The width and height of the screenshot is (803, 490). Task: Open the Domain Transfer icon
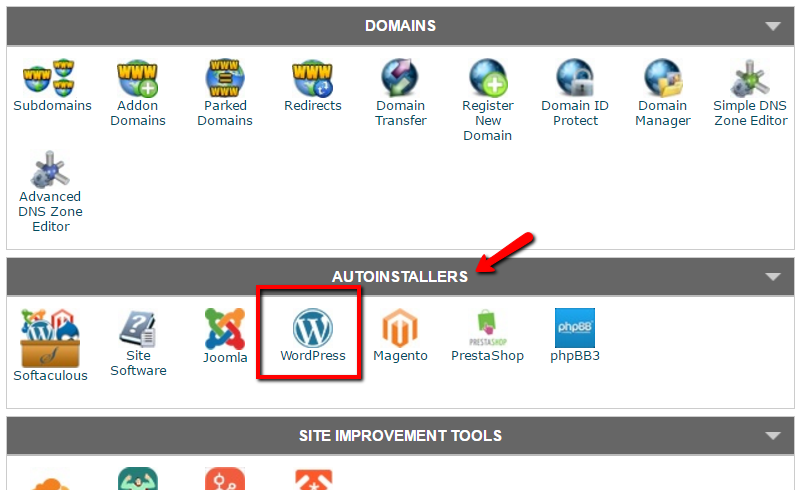coord(400,78)
